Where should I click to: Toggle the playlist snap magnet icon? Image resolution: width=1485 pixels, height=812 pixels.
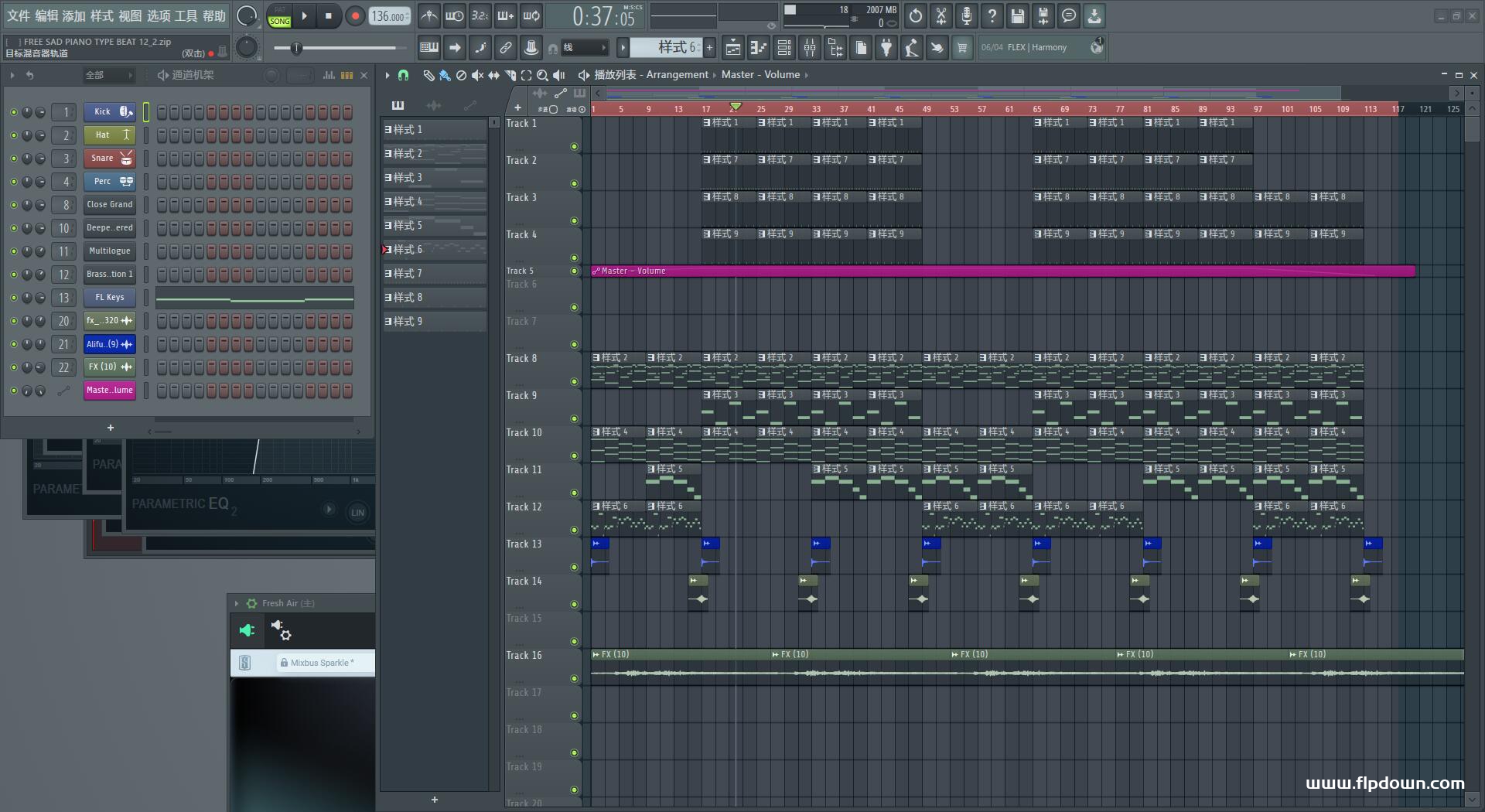tap(403, 75)
